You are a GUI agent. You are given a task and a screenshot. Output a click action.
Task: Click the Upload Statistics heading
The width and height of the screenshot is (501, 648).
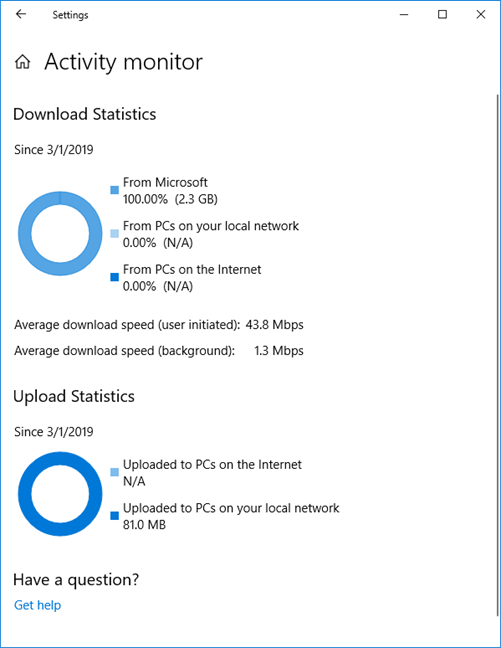click(x=74, y=396)
